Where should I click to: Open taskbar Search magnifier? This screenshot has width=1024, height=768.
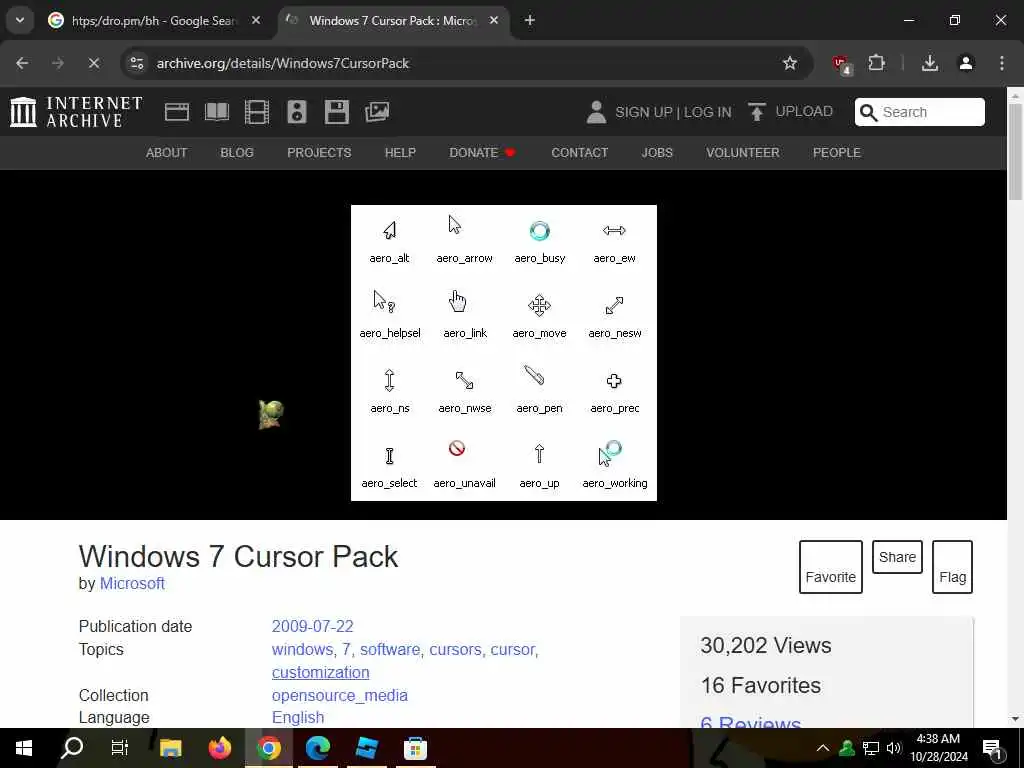coord(72,748)
